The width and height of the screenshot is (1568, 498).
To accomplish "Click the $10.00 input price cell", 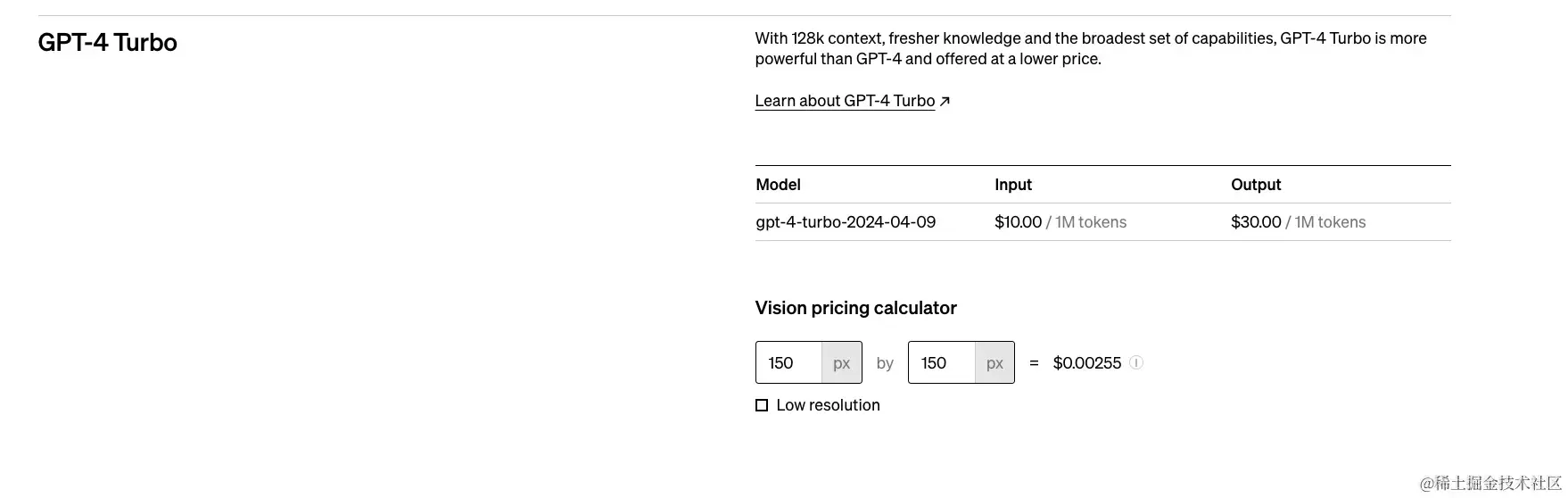I will pos(1018,222).
